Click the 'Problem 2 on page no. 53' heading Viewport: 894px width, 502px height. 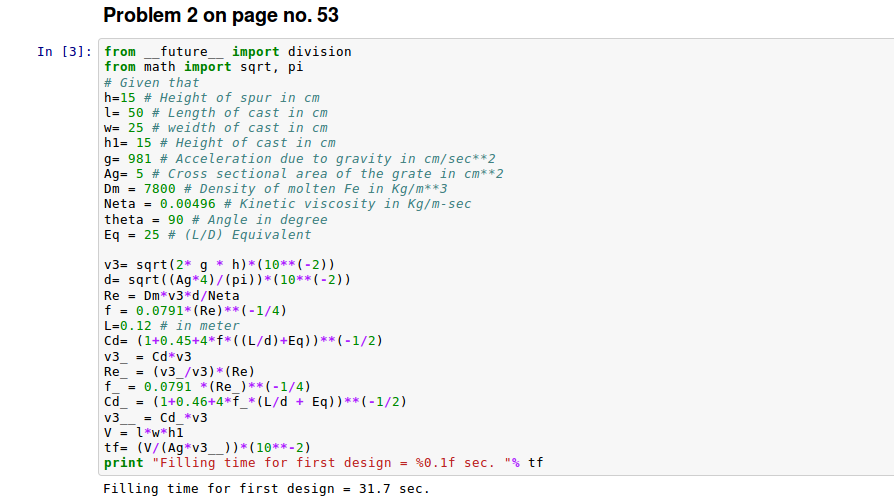(x=221, y=16)
